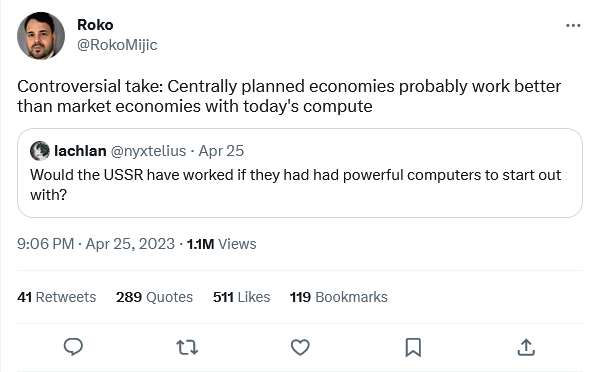View the 511 Likes list
The image size is (598, 372).
(x=241, y=297)
